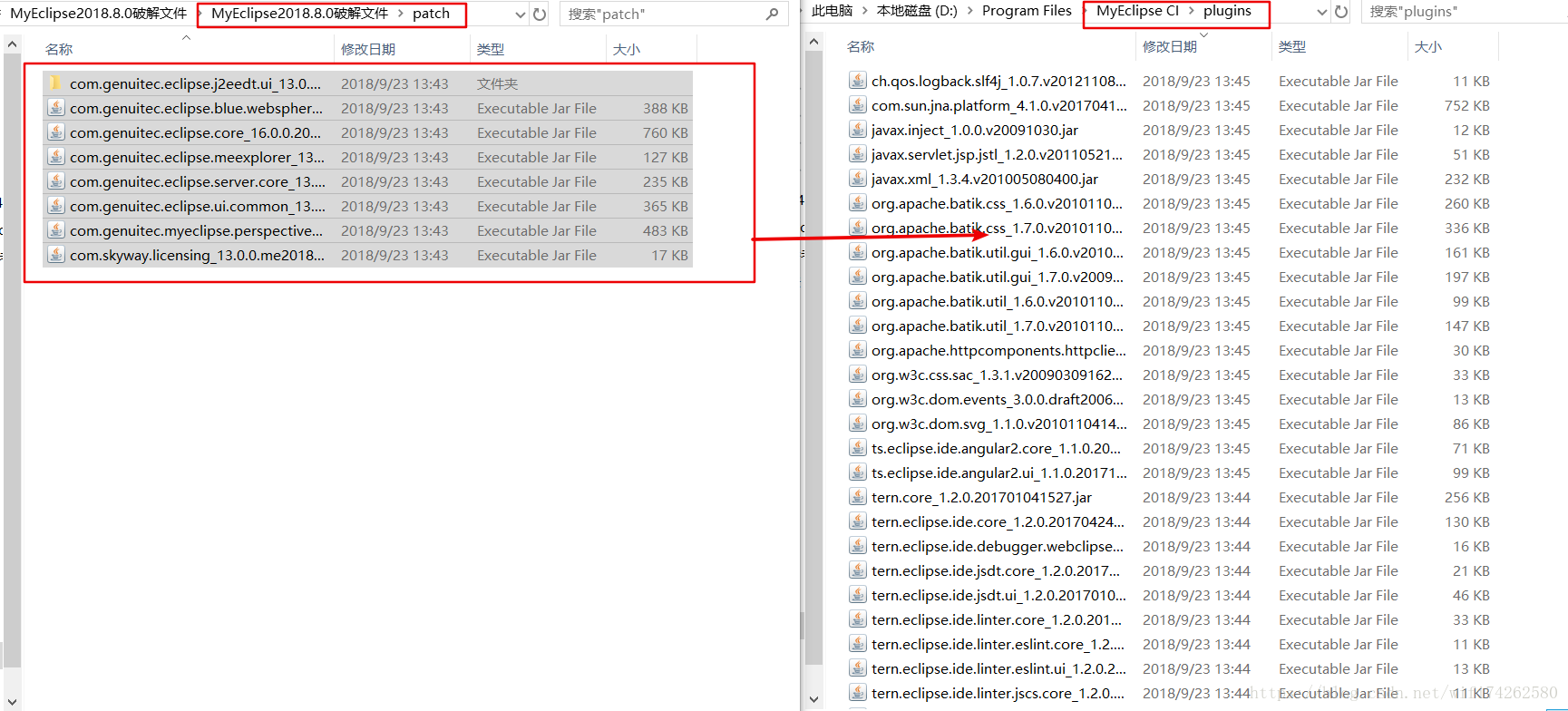Viewport: 1568px width, 711px height.
Task: Click jar icon of javax.servlet.jsp.jstl file
Action: tap(857, 154)
